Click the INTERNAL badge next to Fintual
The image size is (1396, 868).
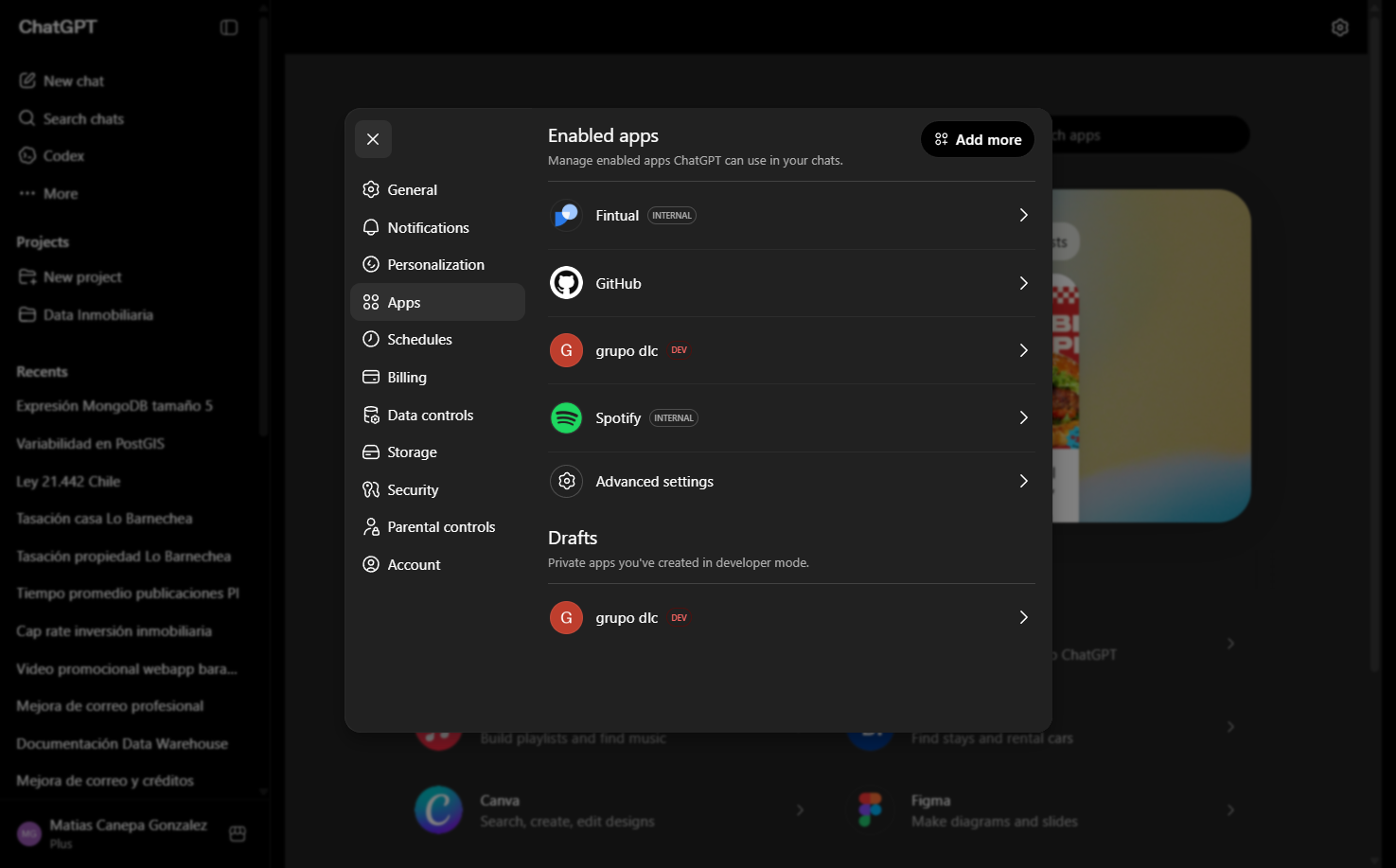click(x=672, y=216)
